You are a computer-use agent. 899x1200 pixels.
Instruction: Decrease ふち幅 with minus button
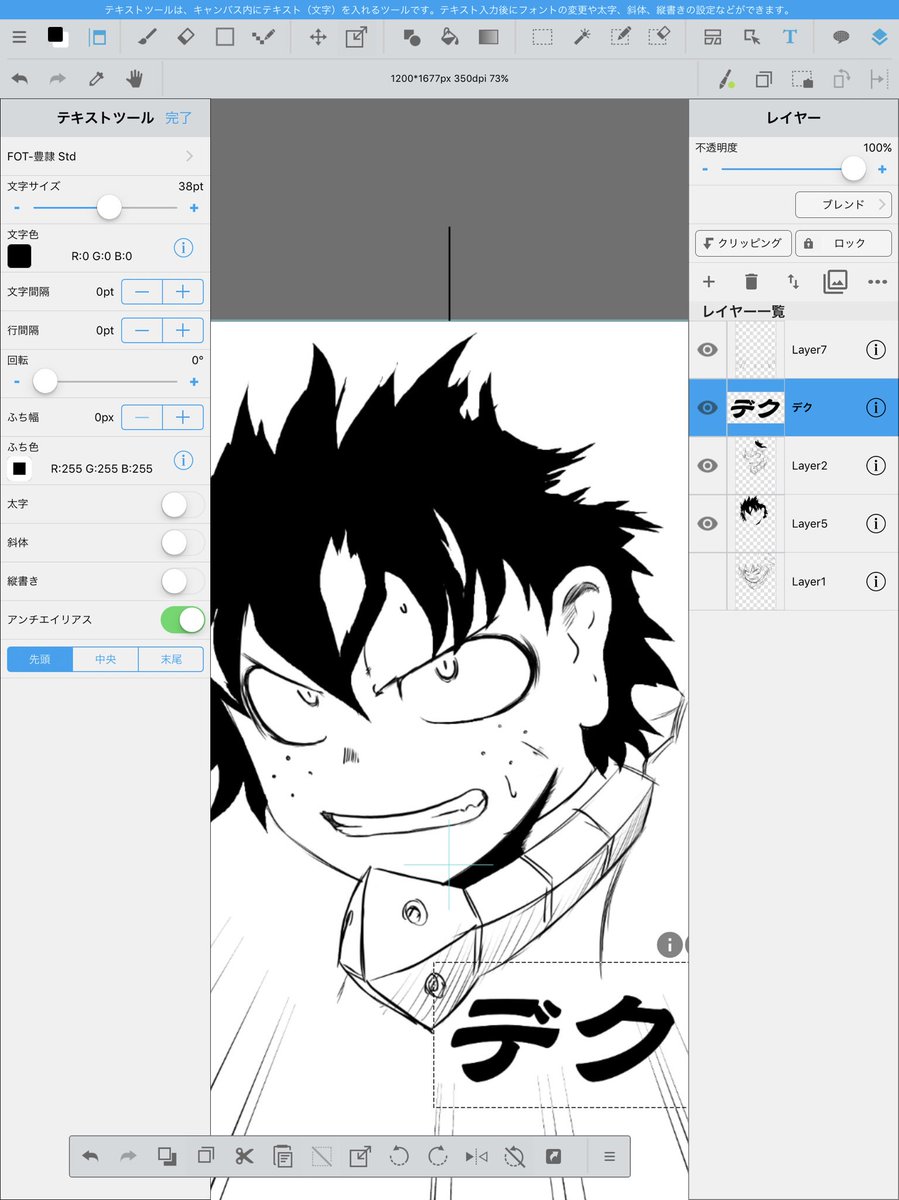(x=142, y=417)
